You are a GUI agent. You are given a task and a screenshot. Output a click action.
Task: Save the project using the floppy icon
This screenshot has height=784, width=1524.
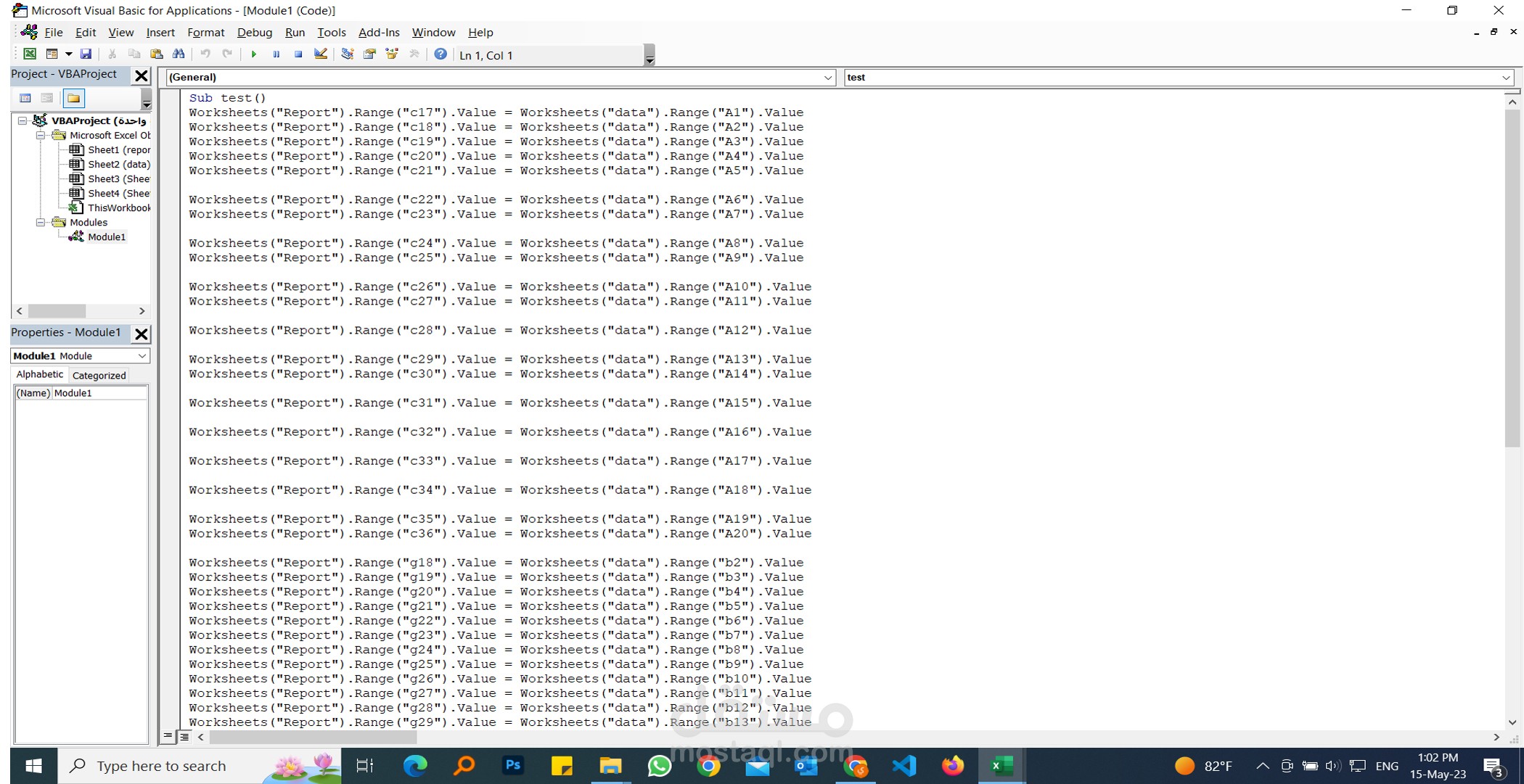click(86, 54)
